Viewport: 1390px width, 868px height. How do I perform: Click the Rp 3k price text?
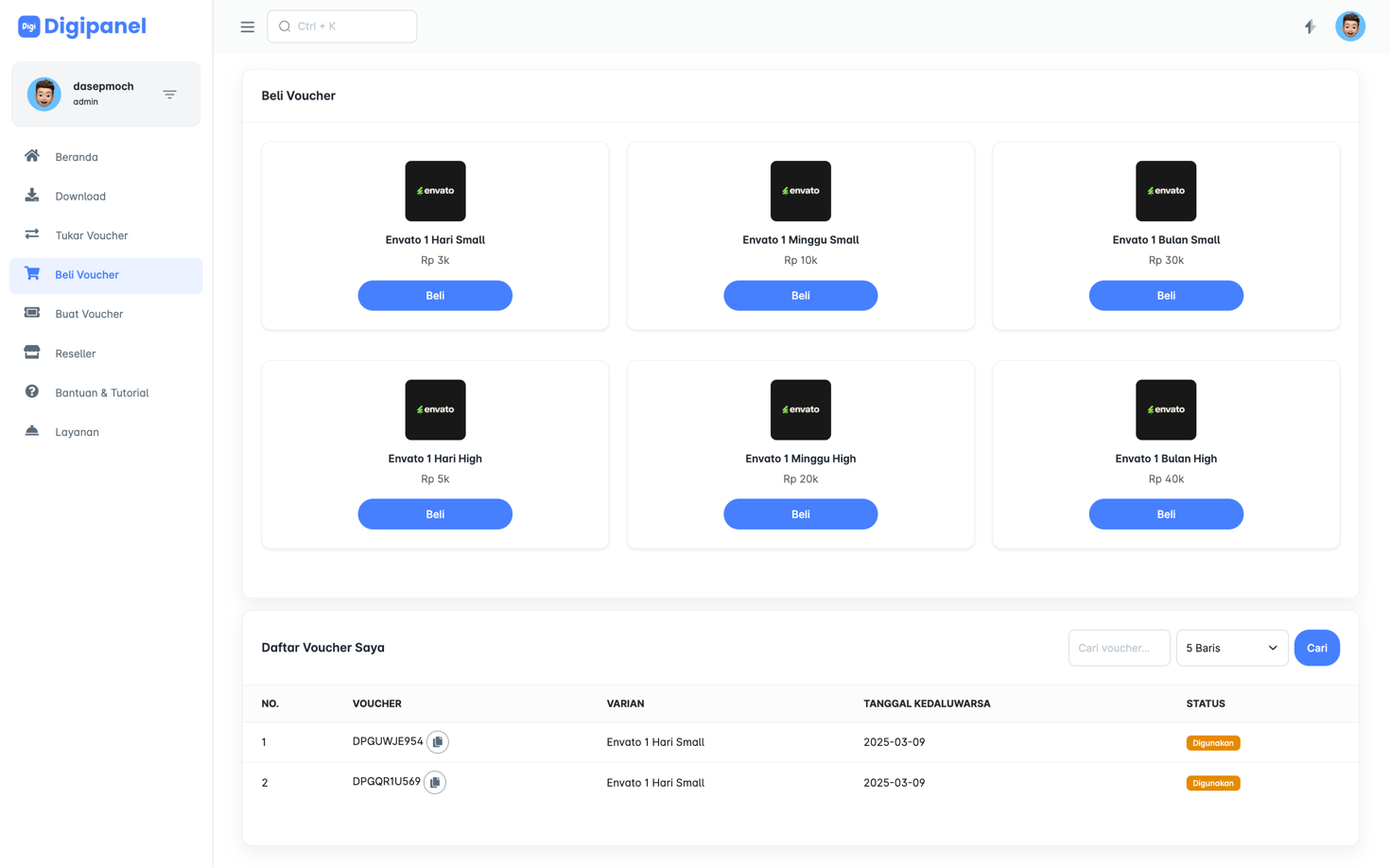tap(435, 260)
